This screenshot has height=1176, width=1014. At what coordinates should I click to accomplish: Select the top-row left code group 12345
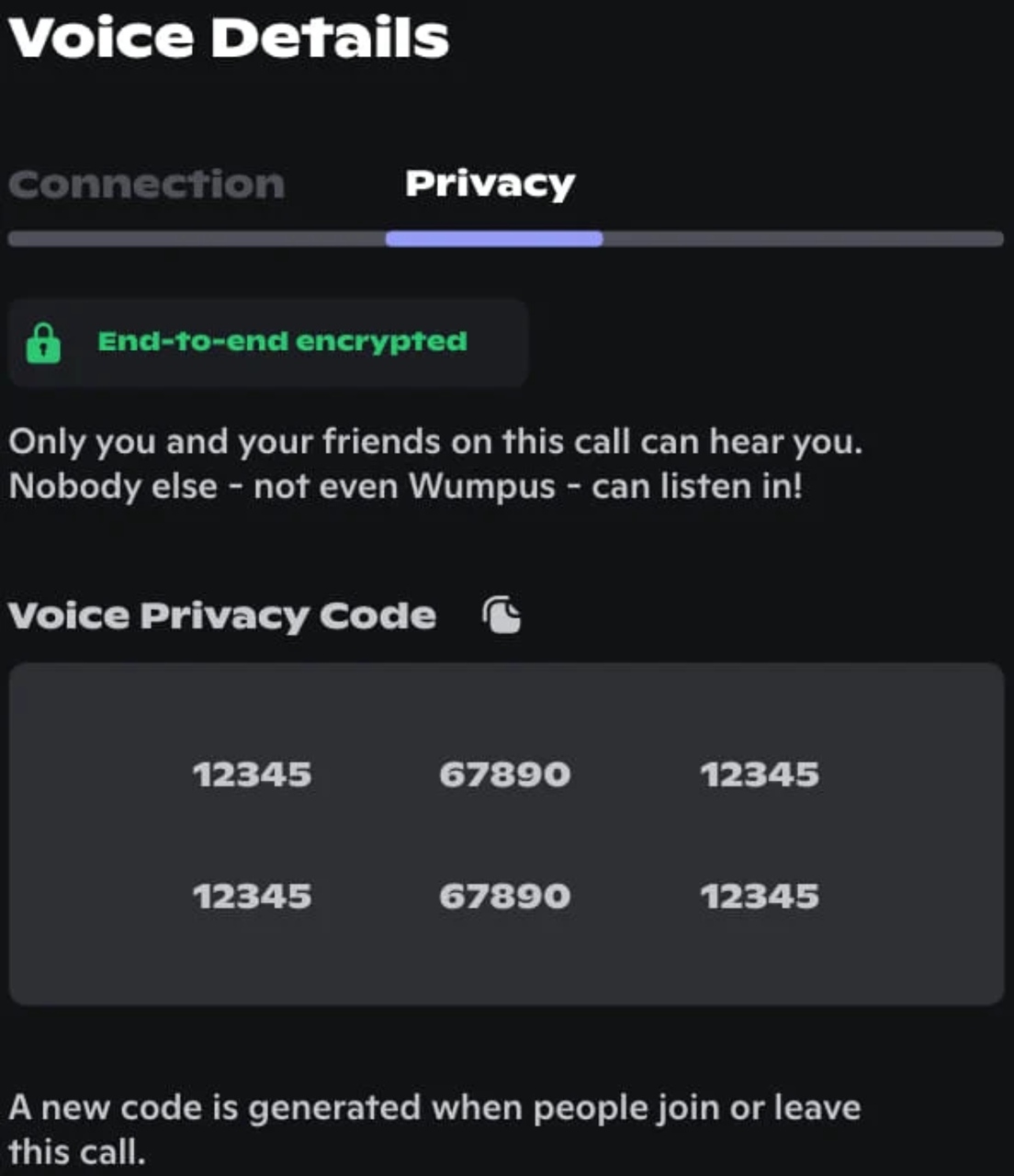252,775
